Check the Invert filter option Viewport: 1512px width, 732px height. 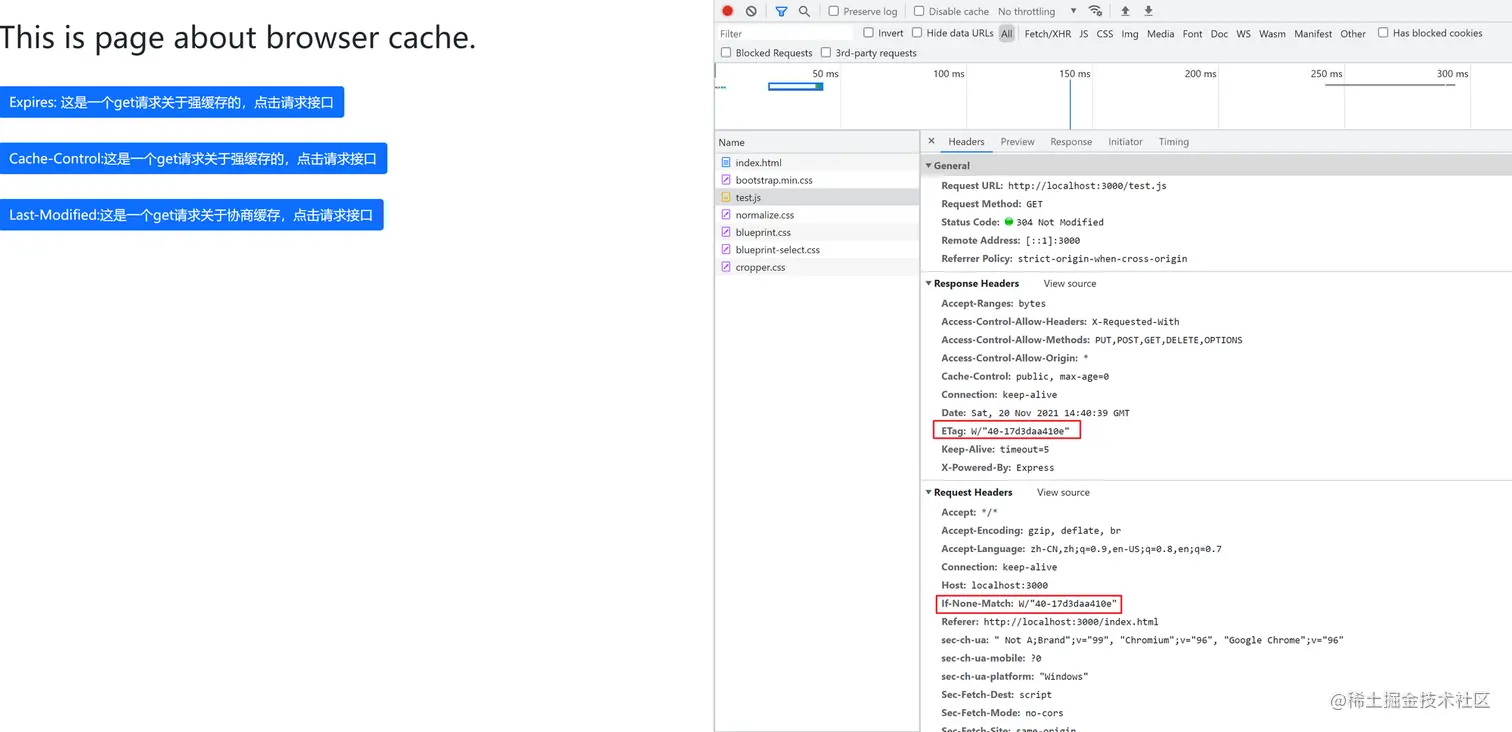[x=869, y=33]
